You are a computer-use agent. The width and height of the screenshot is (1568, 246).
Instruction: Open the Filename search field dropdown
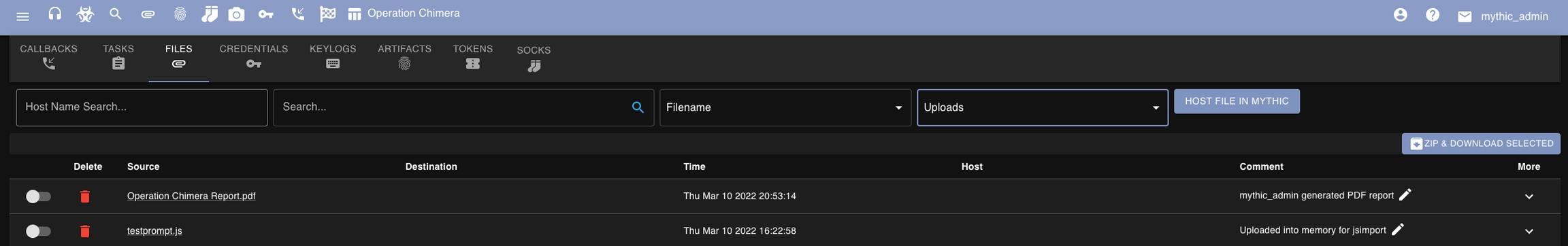coord(785,107)
